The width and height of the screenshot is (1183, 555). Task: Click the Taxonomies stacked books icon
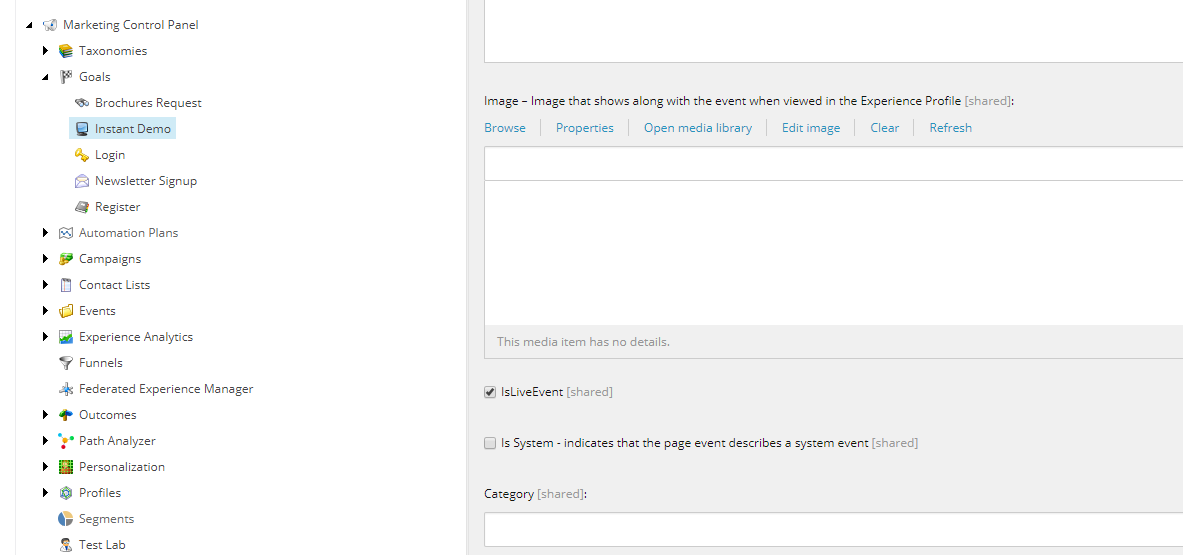click(x=66, y=51)
